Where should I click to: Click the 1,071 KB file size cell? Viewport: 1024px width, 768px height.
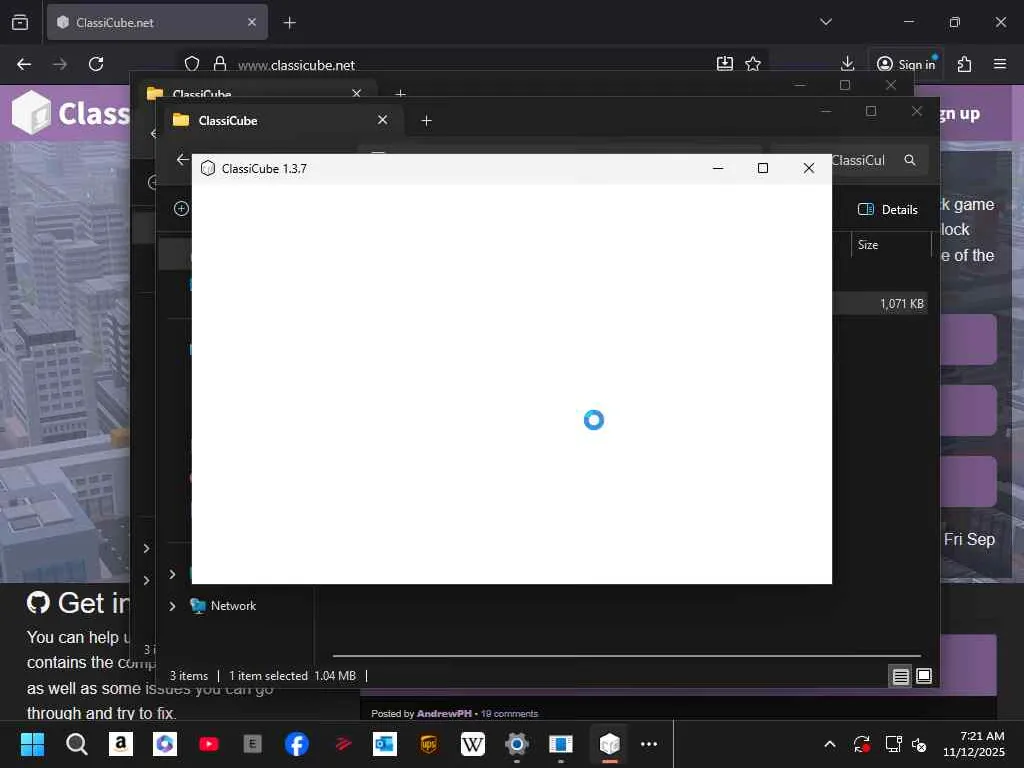901,304
